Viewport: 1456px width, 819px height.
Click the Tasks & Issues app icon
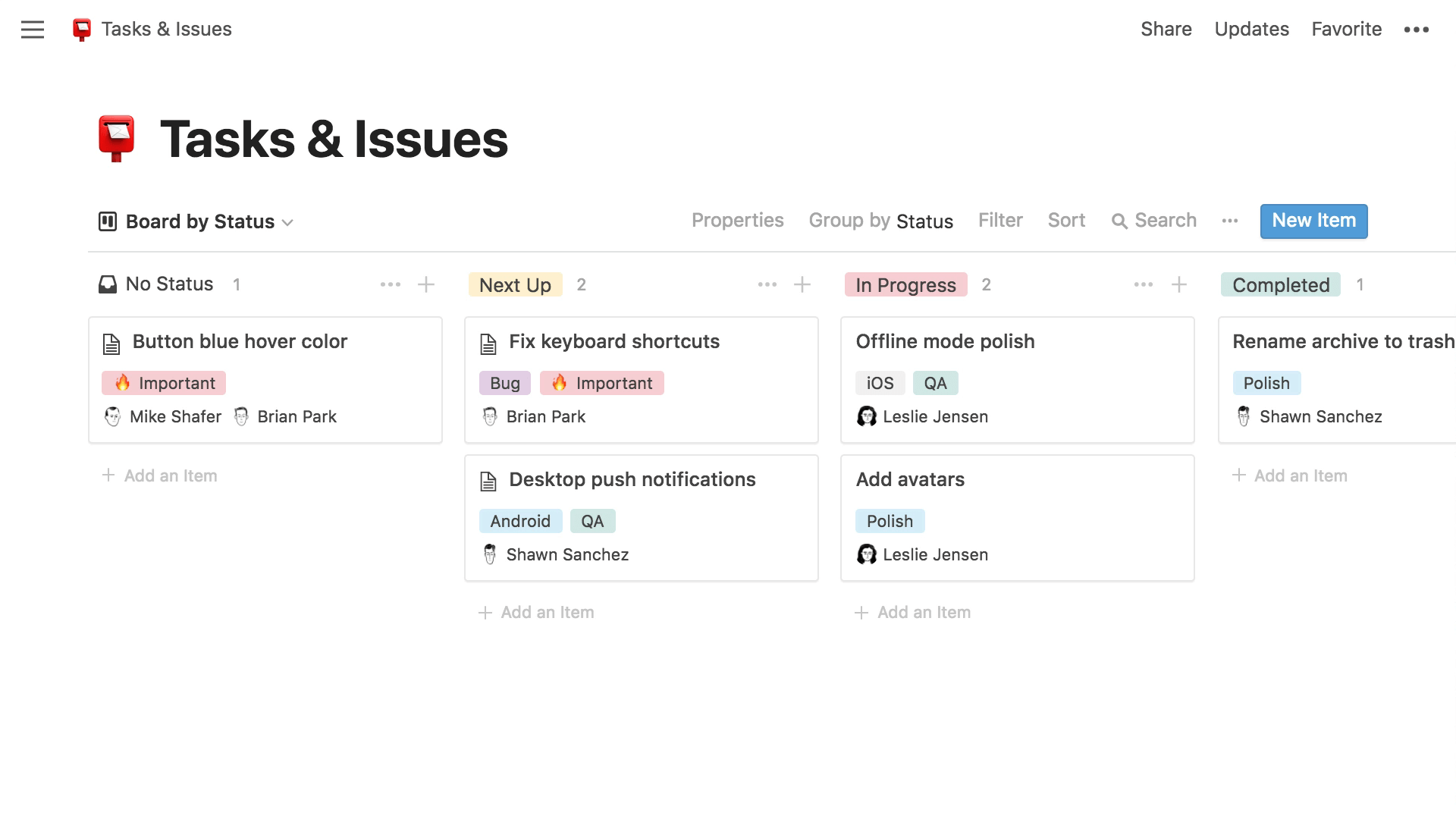pyautogui.click(x=81, y=29)
